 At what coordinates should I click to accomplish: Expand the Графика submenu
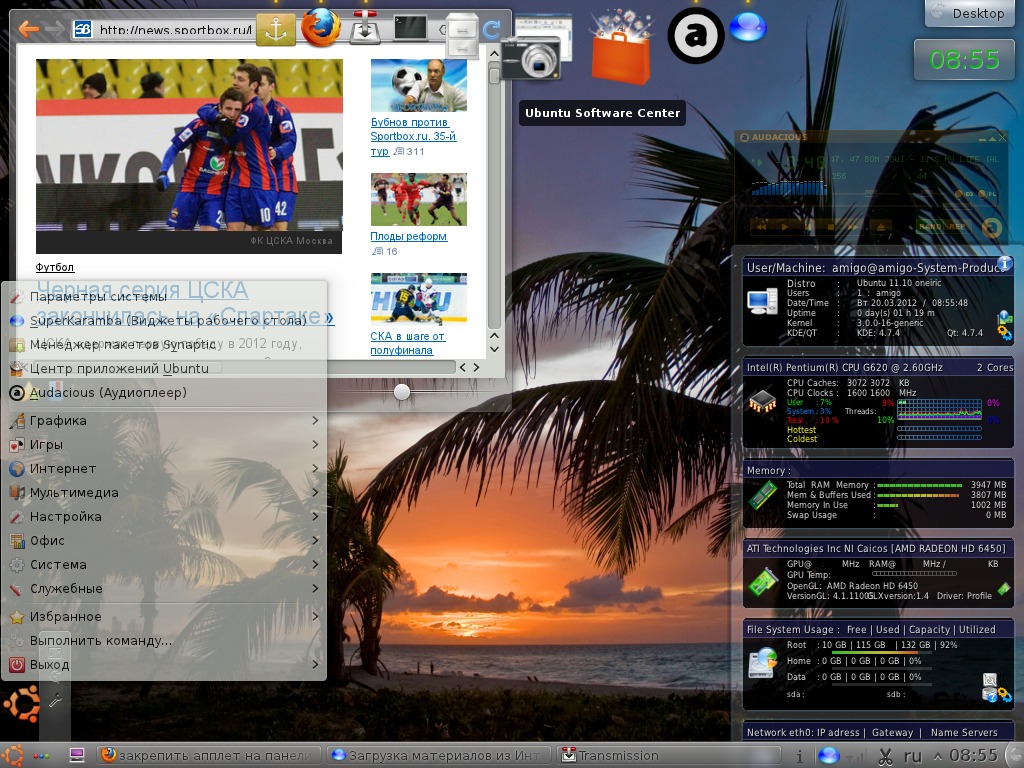click(x=163, y=421)
